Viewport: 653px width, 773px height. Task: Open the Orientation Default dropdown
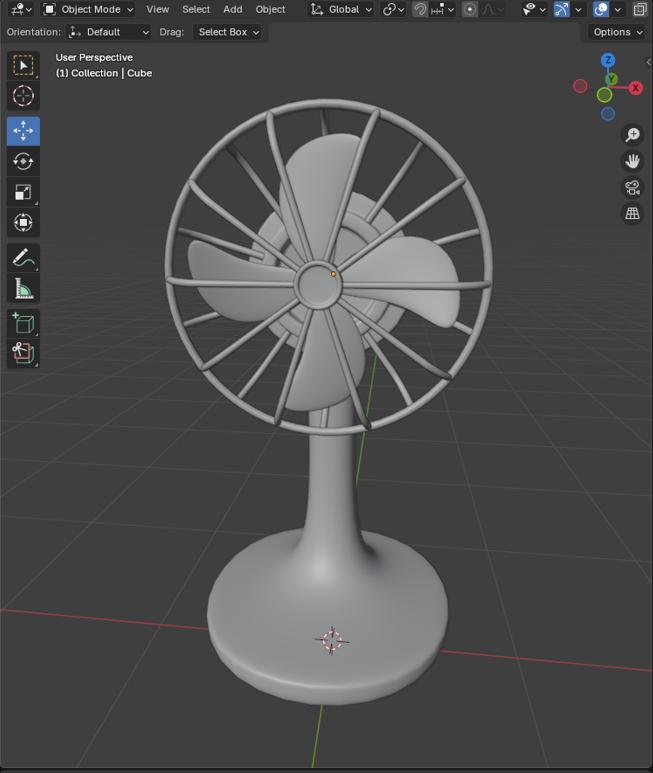109,32
